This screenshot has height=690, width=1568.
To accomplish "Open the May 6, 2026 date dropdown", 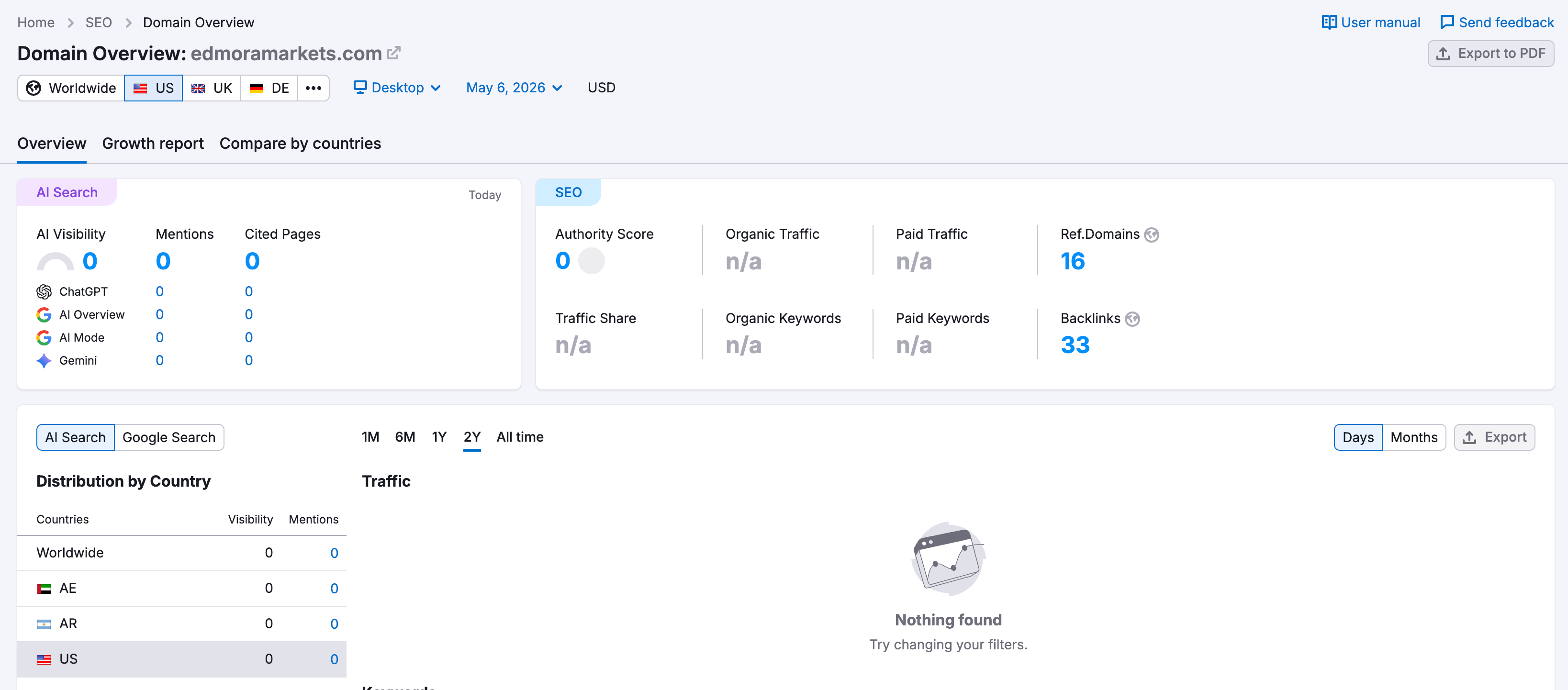I will point(515,88).
